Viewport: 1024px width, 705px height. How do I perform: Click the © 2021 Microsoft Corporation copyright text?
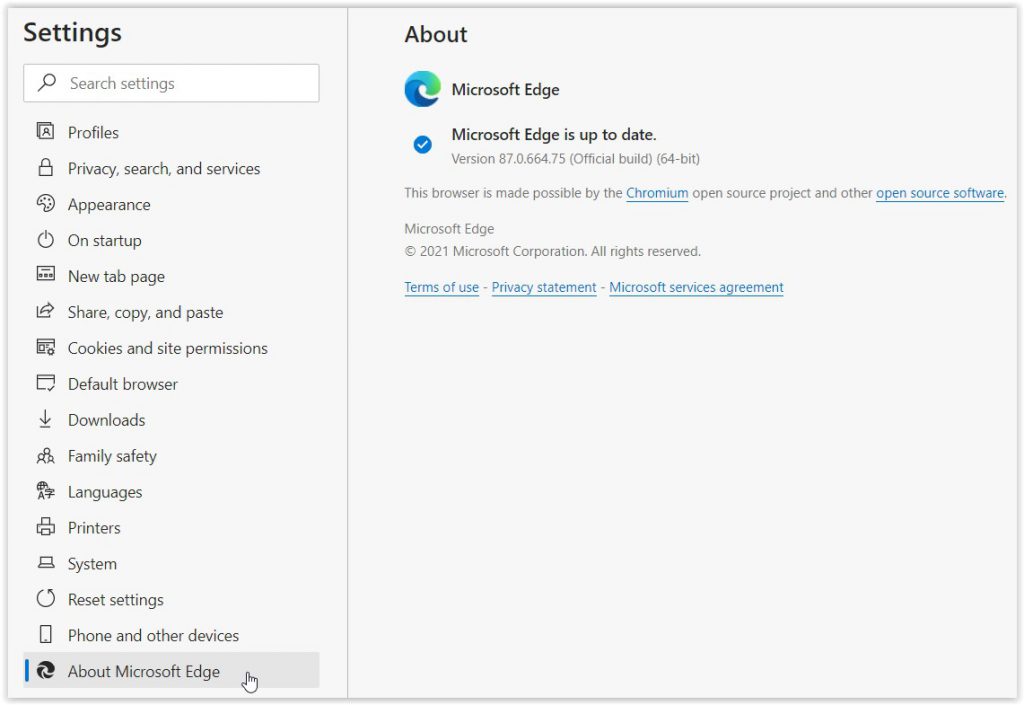552,251
